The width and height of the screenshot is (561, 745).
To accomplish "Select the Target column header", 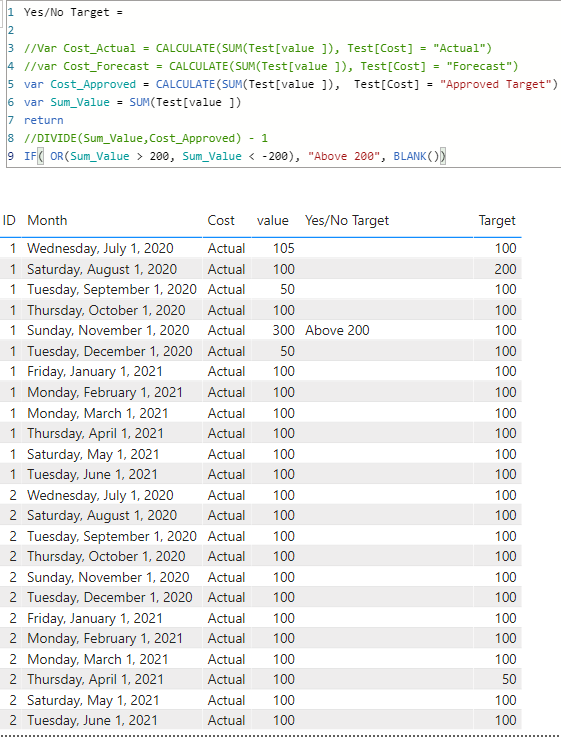I will click(x=497, y=220).
